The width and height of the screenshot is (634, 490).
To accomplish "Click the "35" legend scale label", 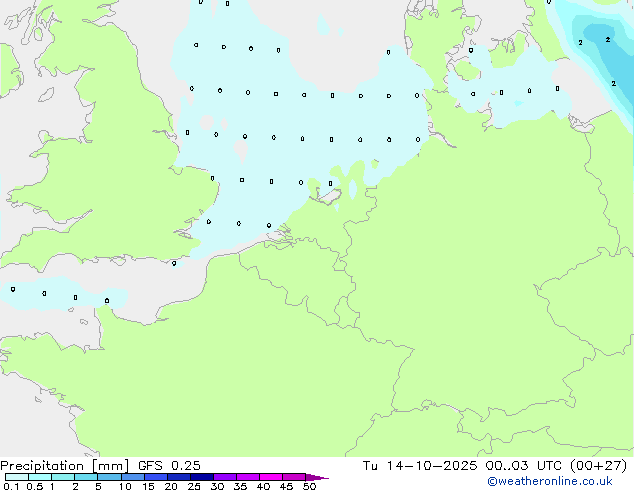I will coord(240,486).
